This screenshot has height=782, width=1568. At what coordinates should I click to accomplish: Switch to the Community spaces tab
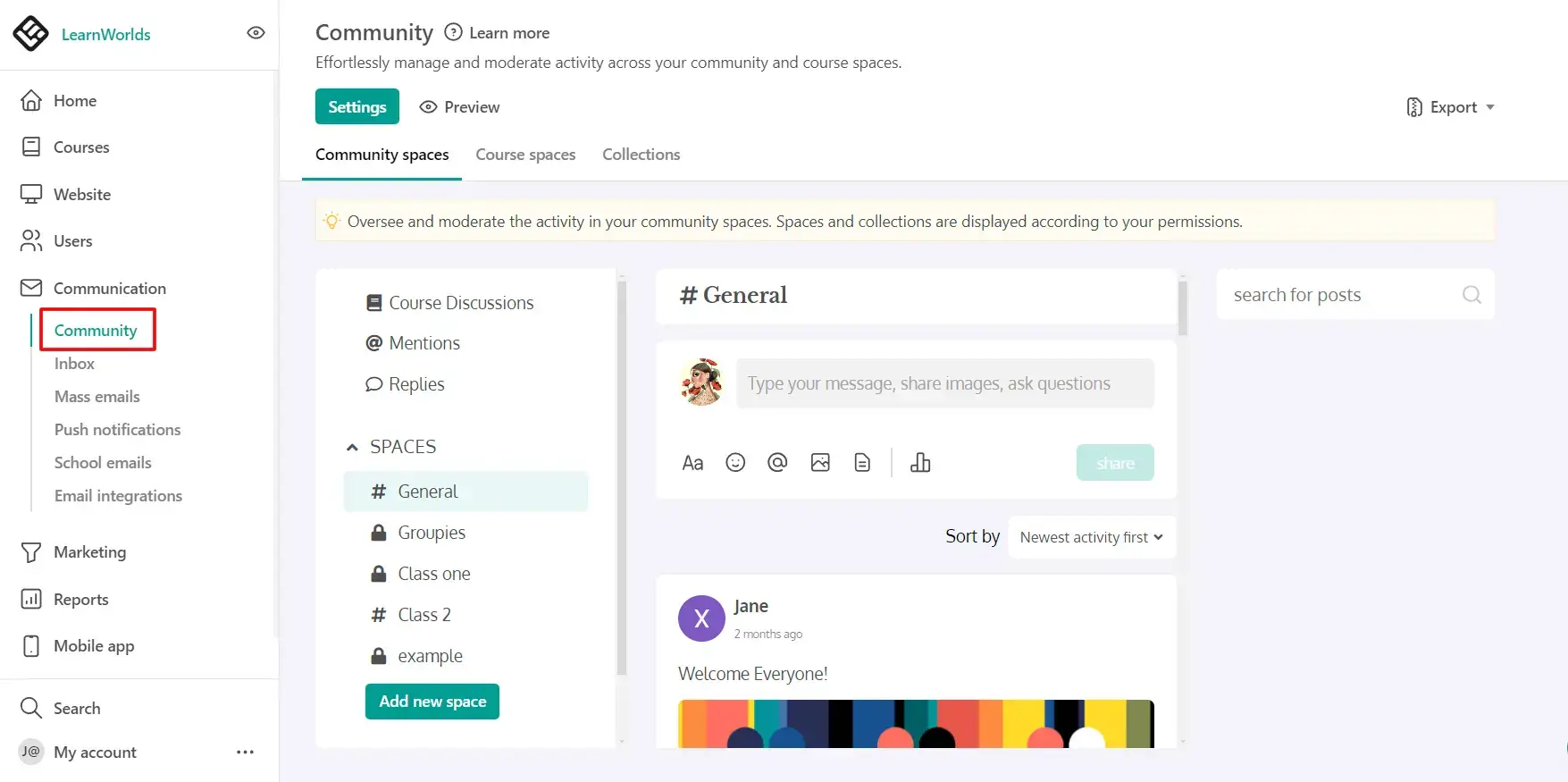tap(382, 155)
